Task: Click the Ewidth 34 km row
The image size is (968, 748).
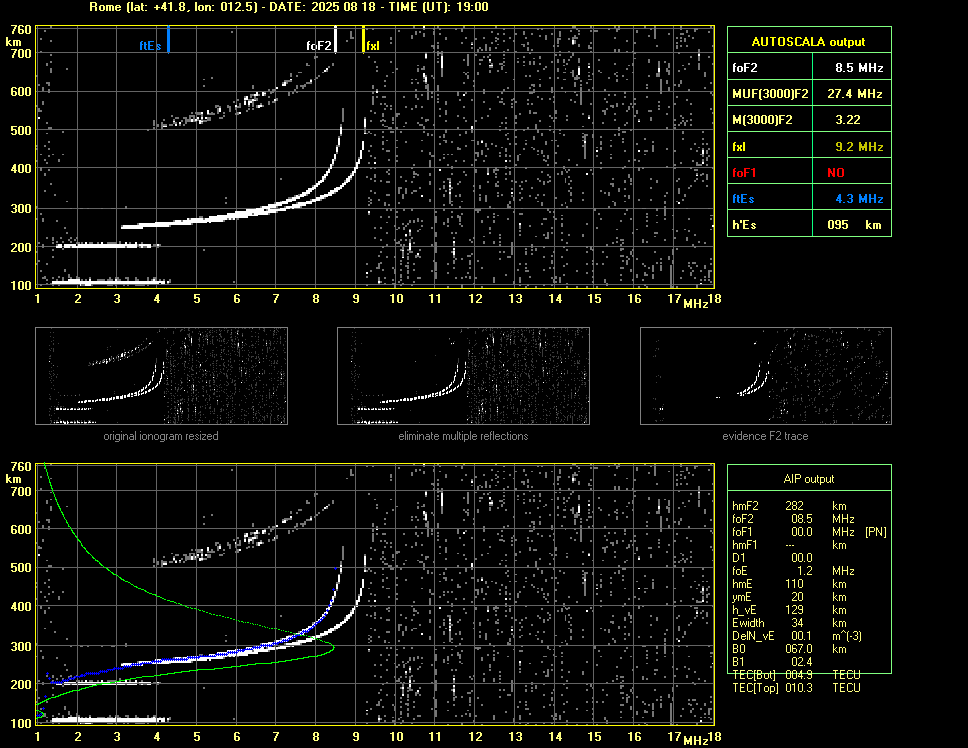Action: (x=789, y=623)
